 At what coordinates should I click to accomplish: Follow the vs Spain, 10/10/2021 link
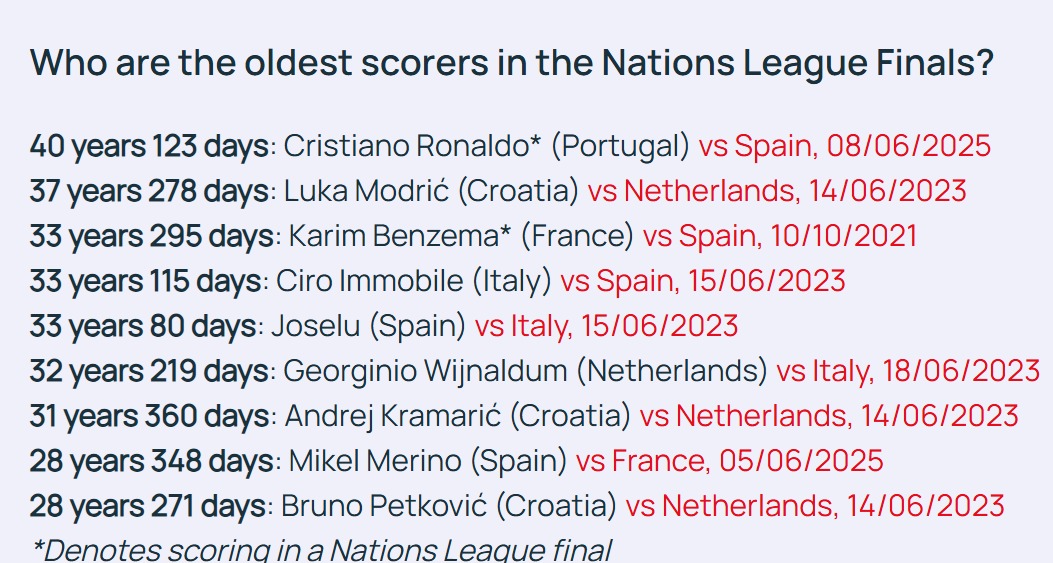[779, 236]
